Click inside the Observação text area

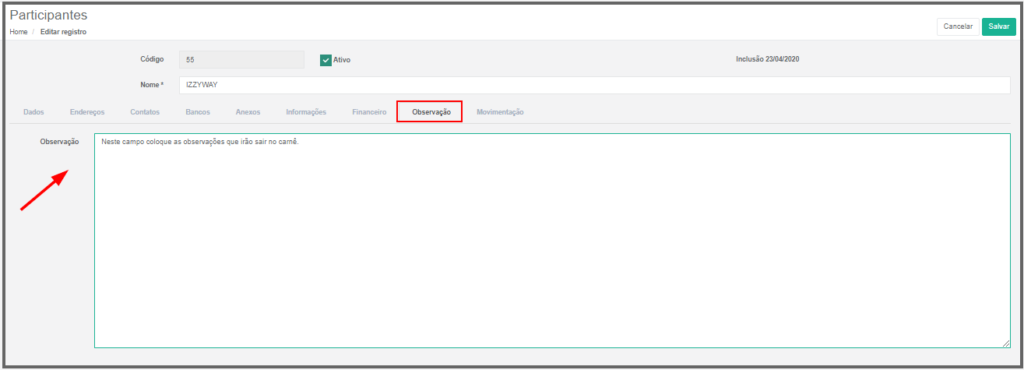coord(552,241)
